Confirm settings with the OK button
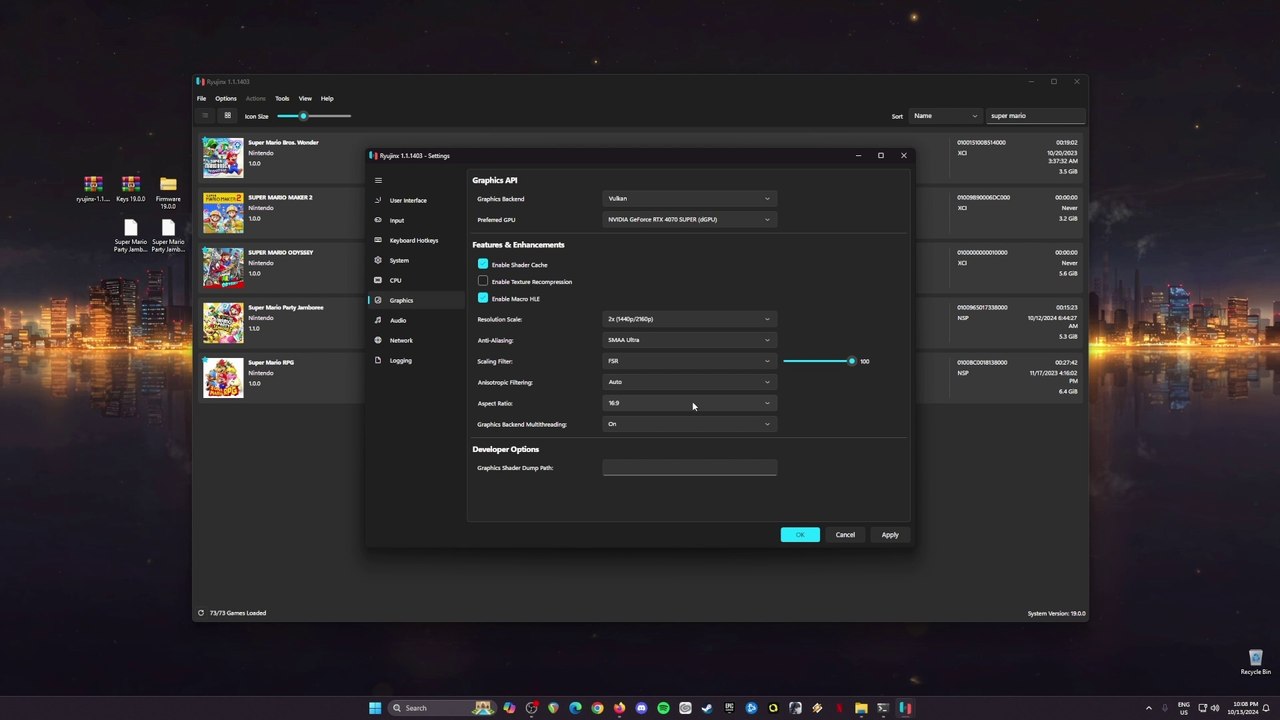Screen dimensions: 1280x720 (800, 535)
